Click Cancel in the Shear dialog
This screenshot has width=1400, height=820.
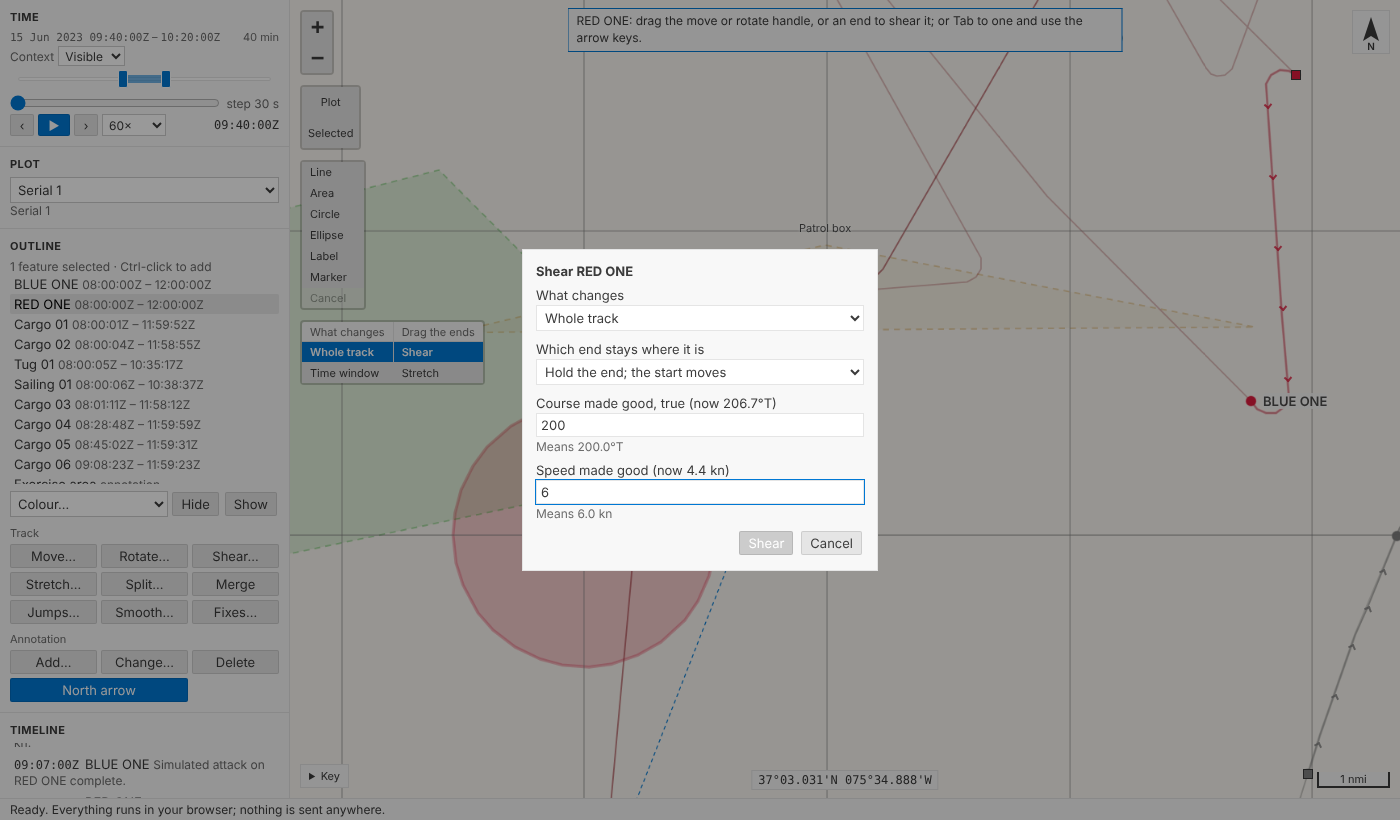[x=831, y=543]
